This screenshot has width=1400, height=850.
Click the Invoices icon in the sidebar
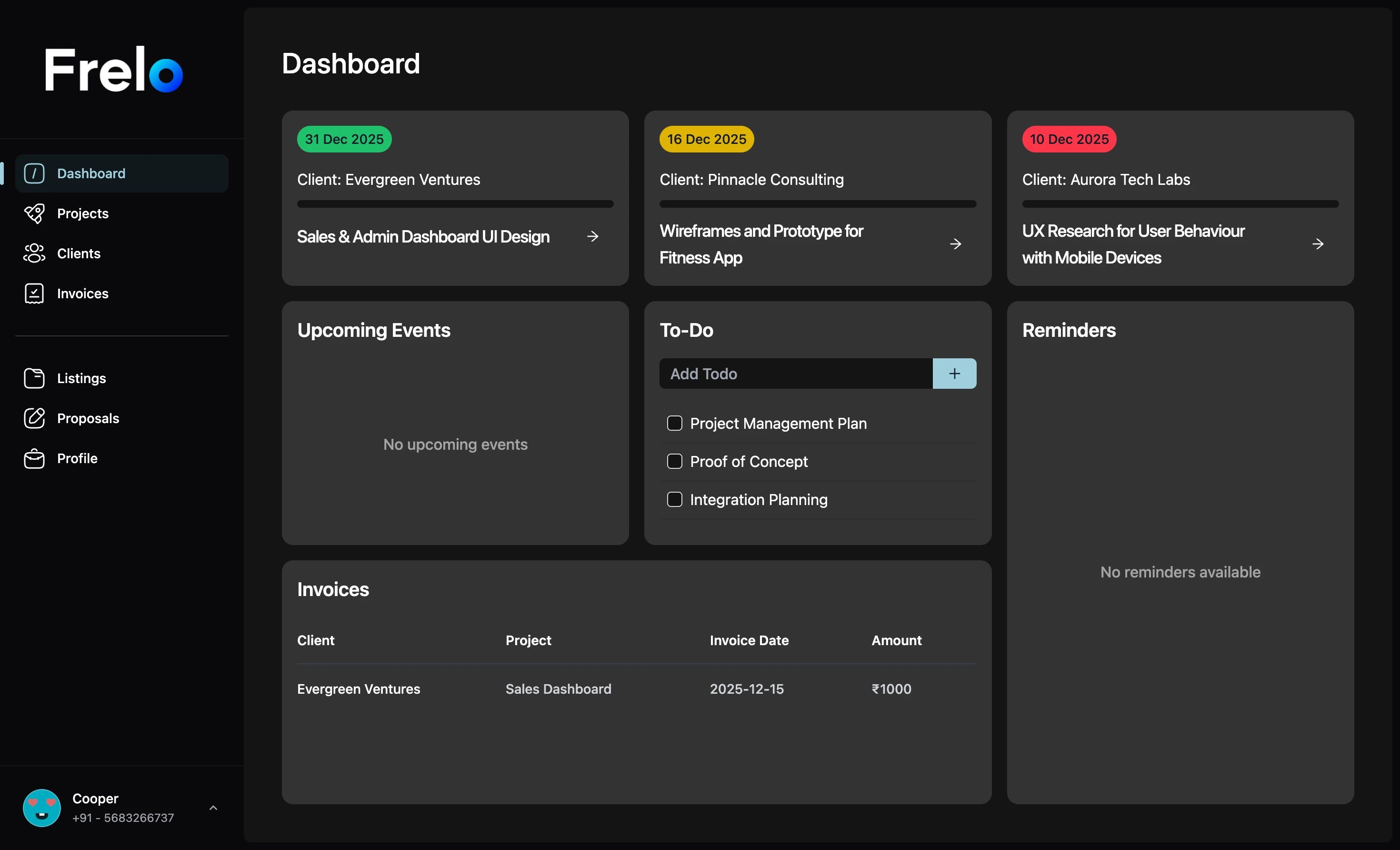click(34, 293)
